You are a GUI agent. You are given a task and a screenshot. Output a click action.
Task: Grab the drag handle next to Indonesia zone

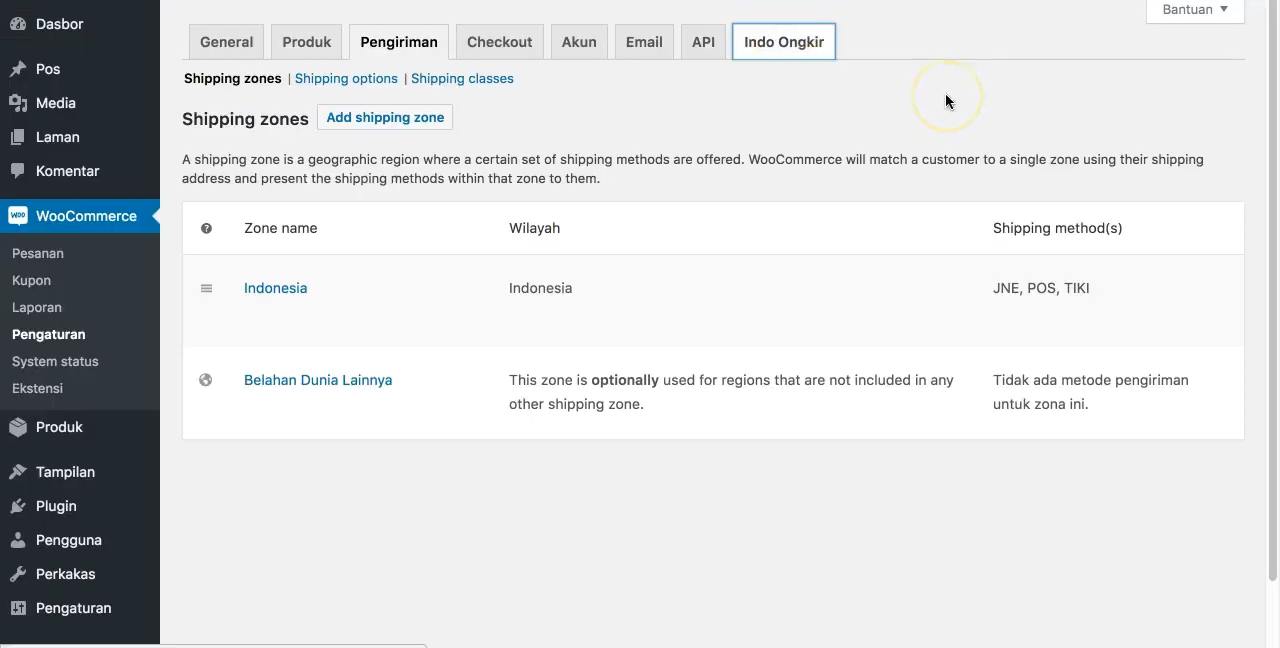pos(206,288)
